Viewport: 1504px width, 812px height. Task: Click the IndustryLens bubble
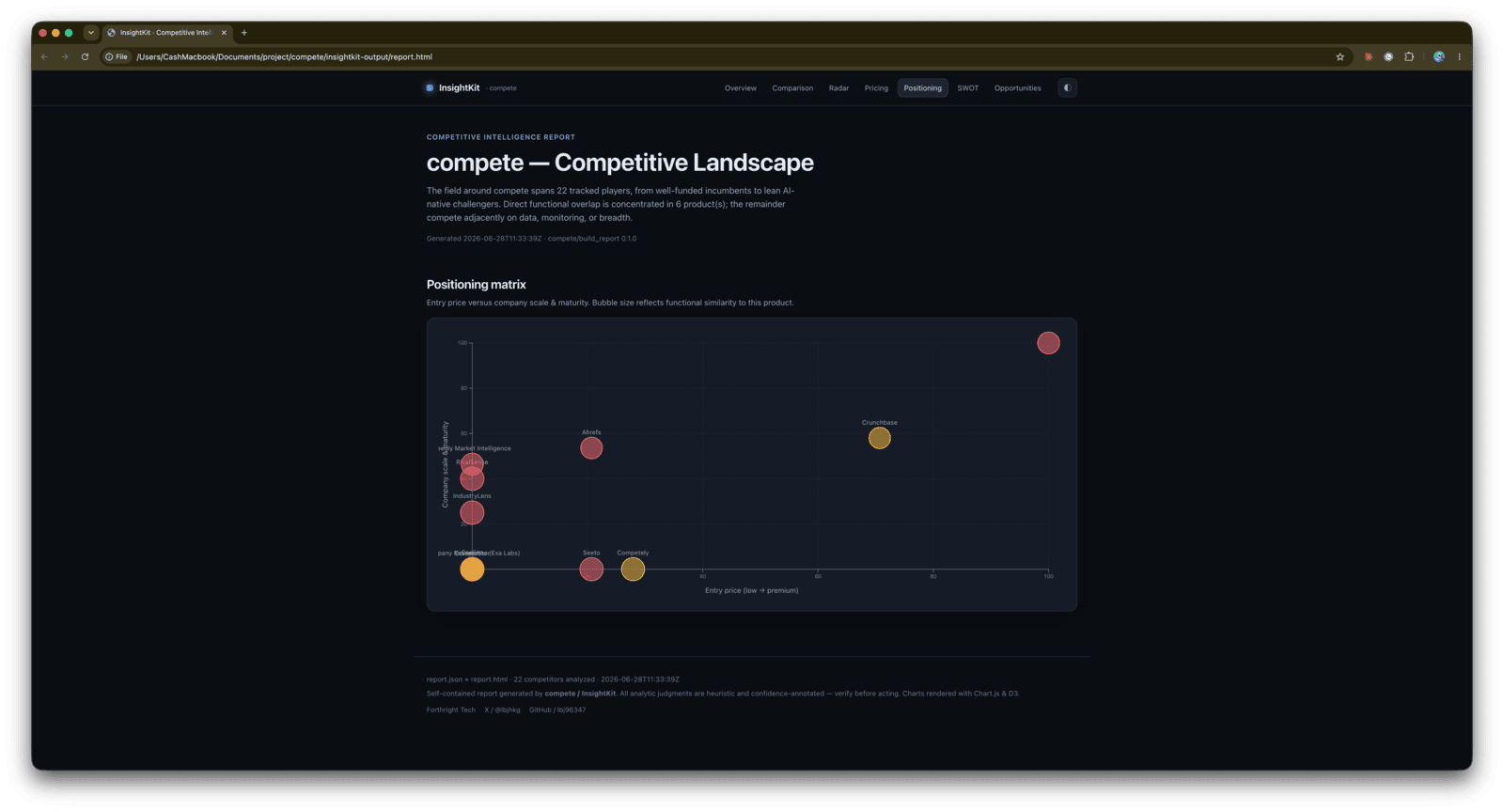[472, 513]
